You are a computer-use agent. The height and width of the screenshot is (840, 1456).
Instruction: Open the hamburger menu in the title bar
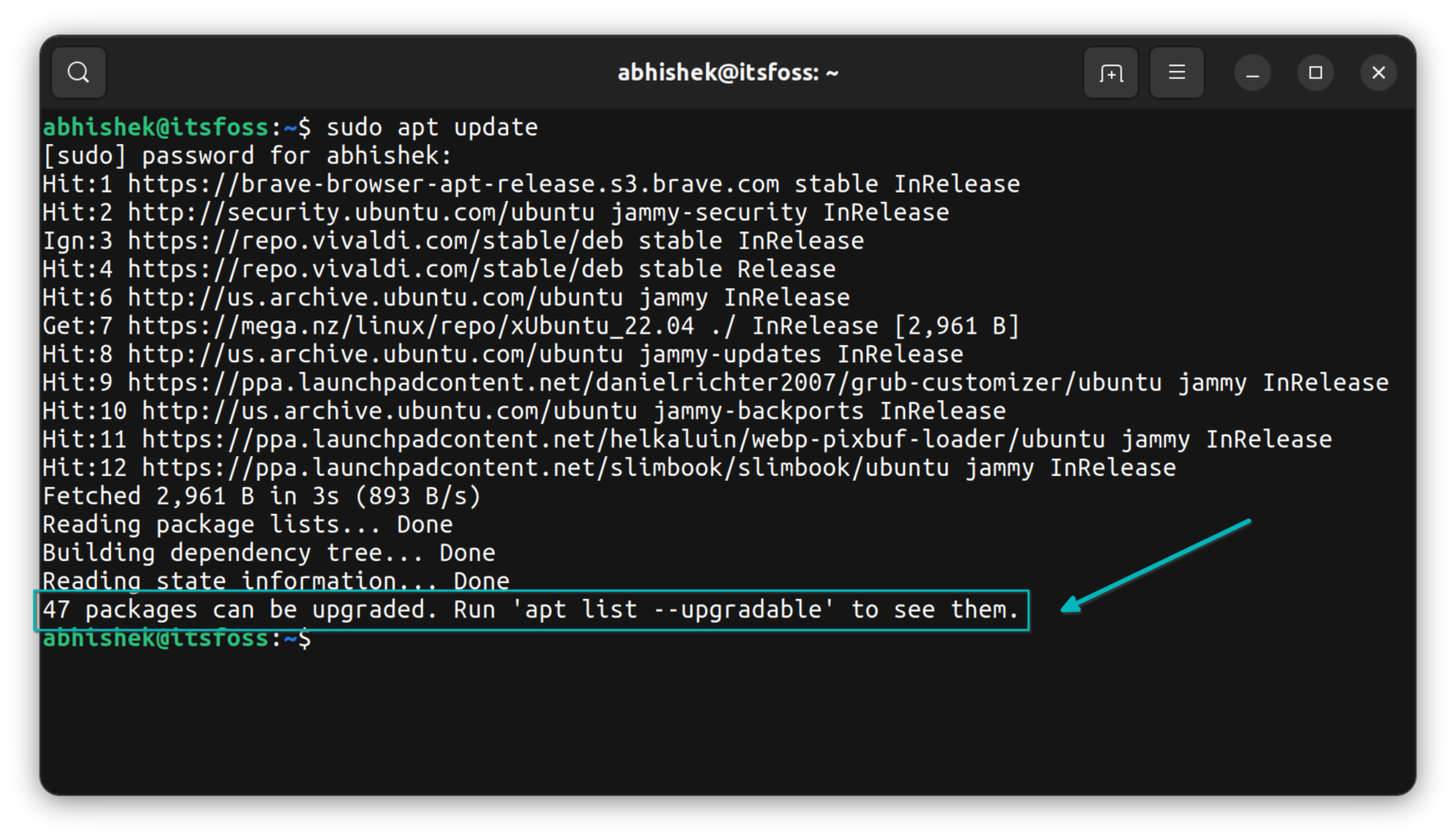pos(1176,72)
